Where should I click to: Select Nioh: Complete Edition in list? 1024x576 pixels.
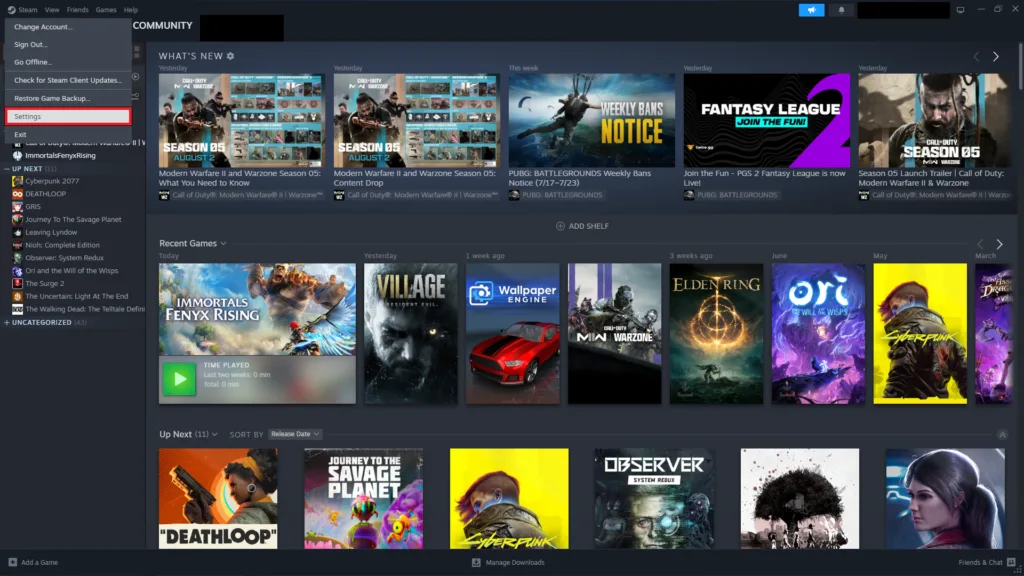[x=63, y=245]
